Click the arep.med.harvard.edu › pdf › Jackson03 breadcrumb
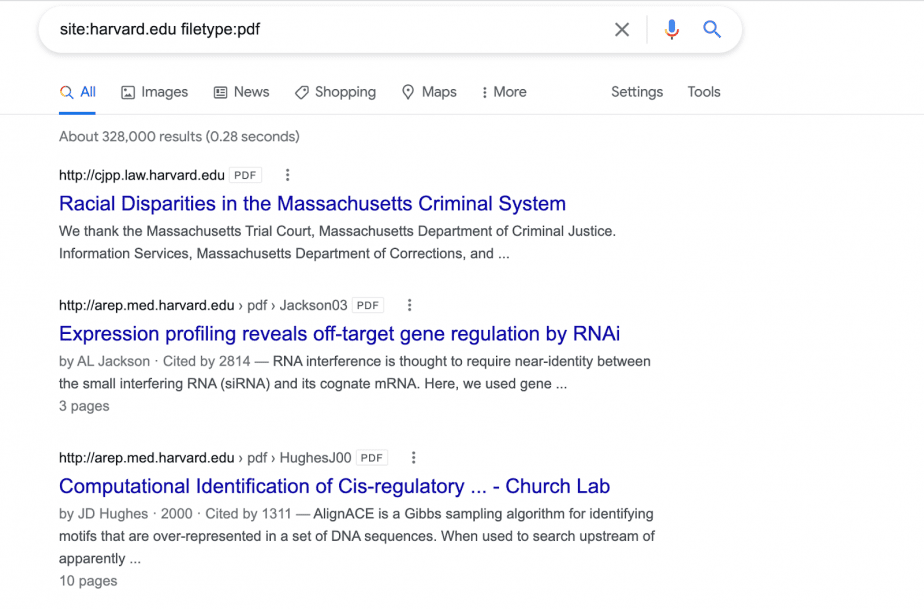Image resolution: width=924 pixels, height=609 pixels. tap(203, 305)
